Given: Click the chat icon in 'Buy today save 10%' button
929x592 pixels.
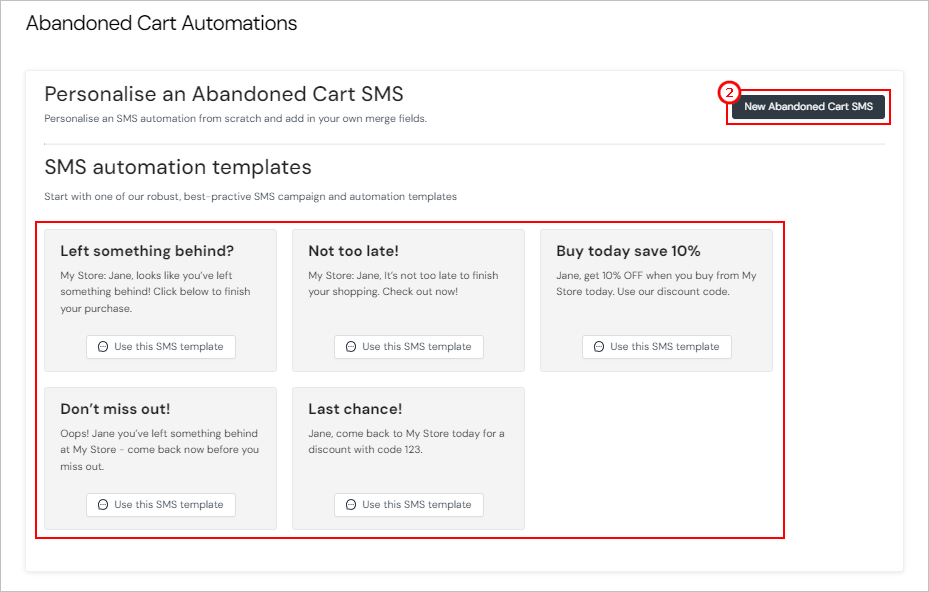Looking at the screenshot, I should click(x=599, y=347).
